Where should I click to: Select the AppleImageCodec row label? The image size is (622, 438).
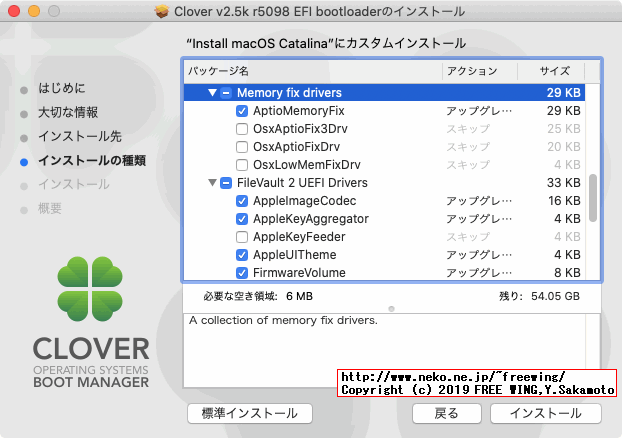point(305,201)
